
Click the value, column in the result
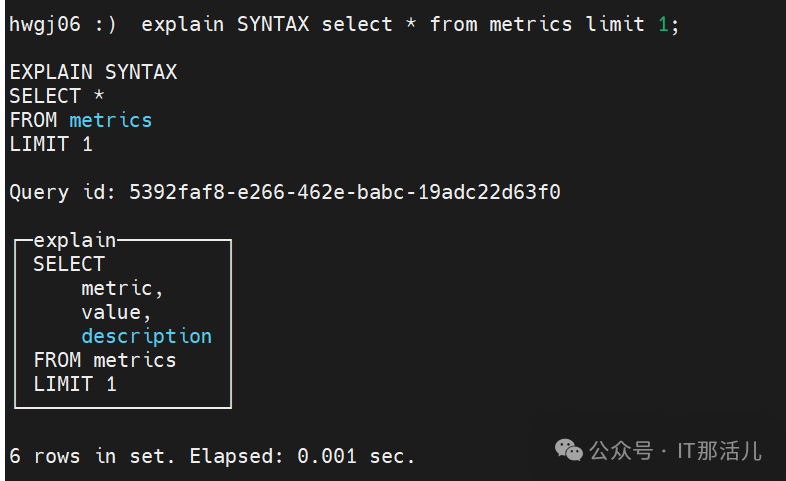click(x=116, y=312)
